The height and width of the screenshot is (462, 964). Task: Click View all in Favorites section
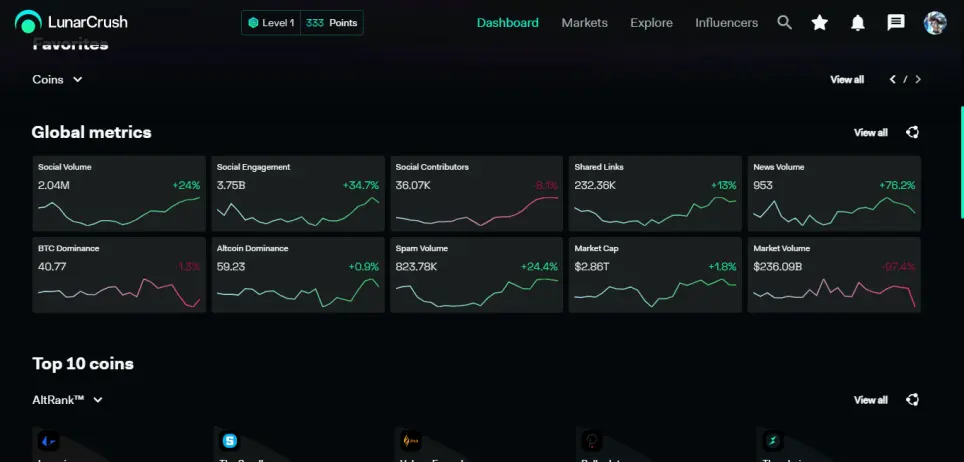point(847,79)
